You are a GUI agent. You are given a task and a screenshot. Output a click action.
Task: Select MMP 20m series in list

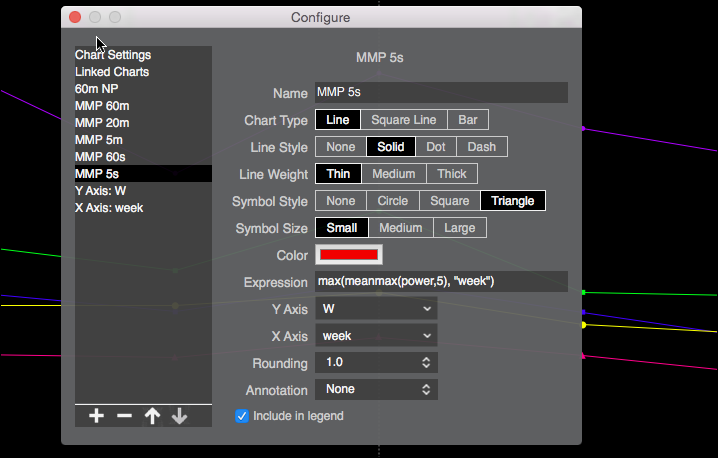pos(143,123)
